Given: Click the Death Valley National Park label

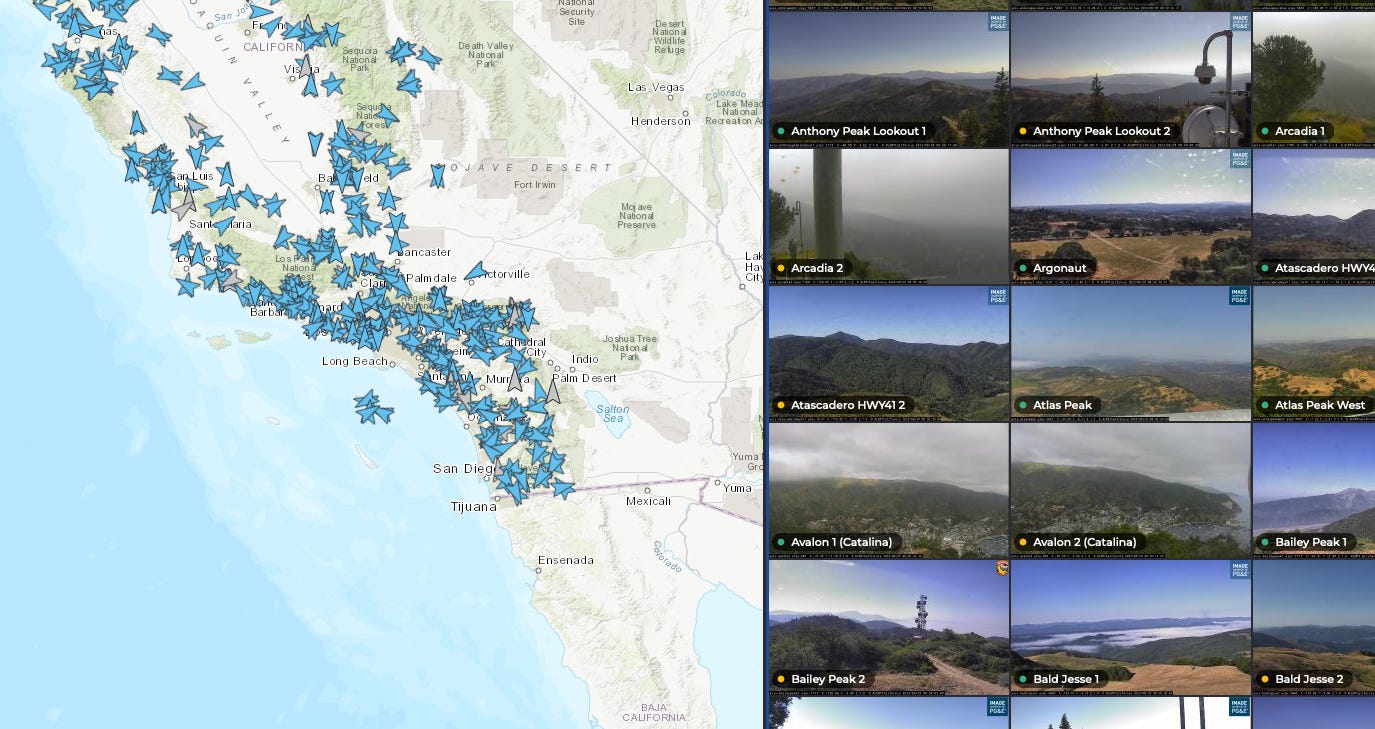Looking at the screenshot, I should [484, 55].
